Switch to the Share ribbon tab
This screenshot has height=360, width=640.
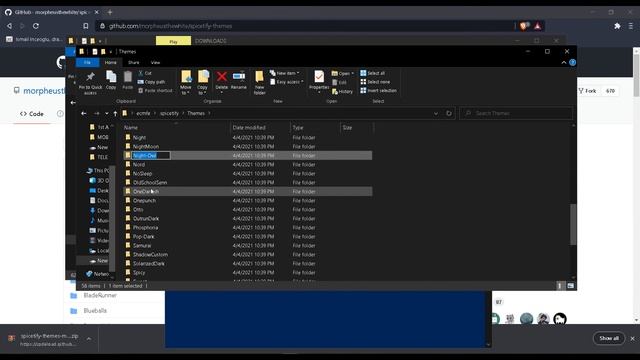click(133, 62)
